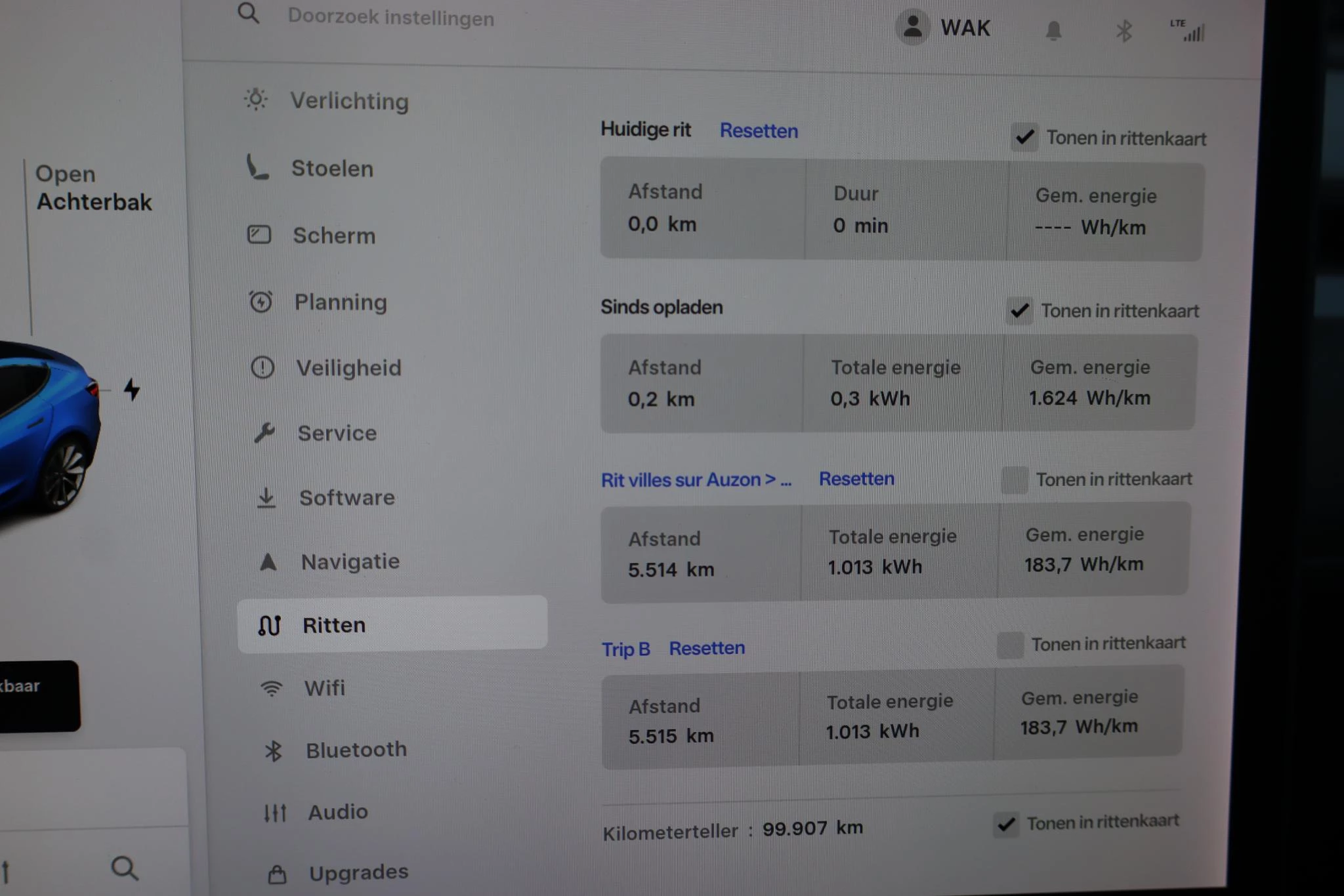Select the Software download icon
This screenshot has width=1344, height=896.
(x=266, y=497)
